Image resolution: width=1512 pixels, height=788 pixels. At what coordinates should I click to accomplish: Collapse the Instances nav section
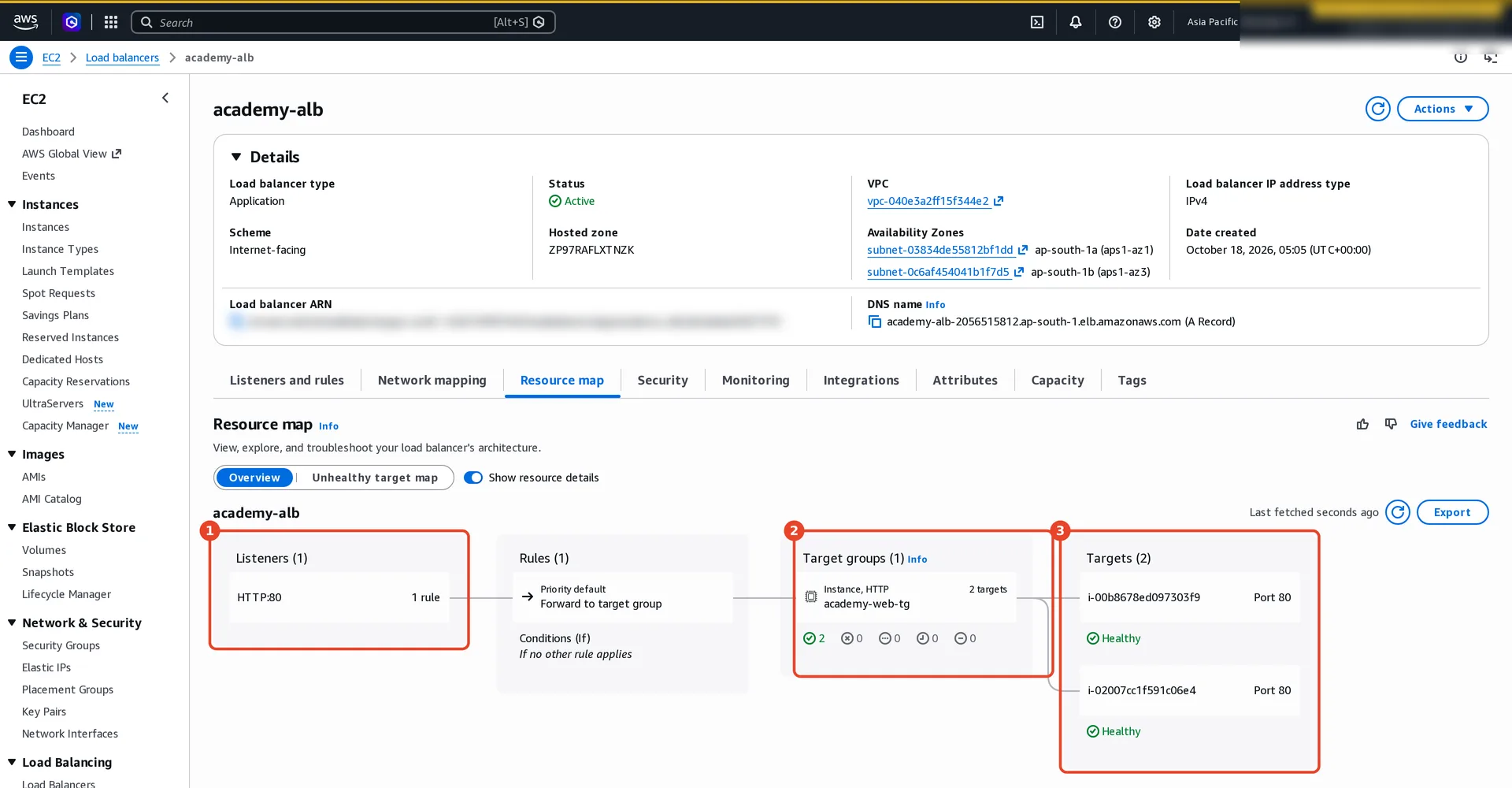(12, 204)
